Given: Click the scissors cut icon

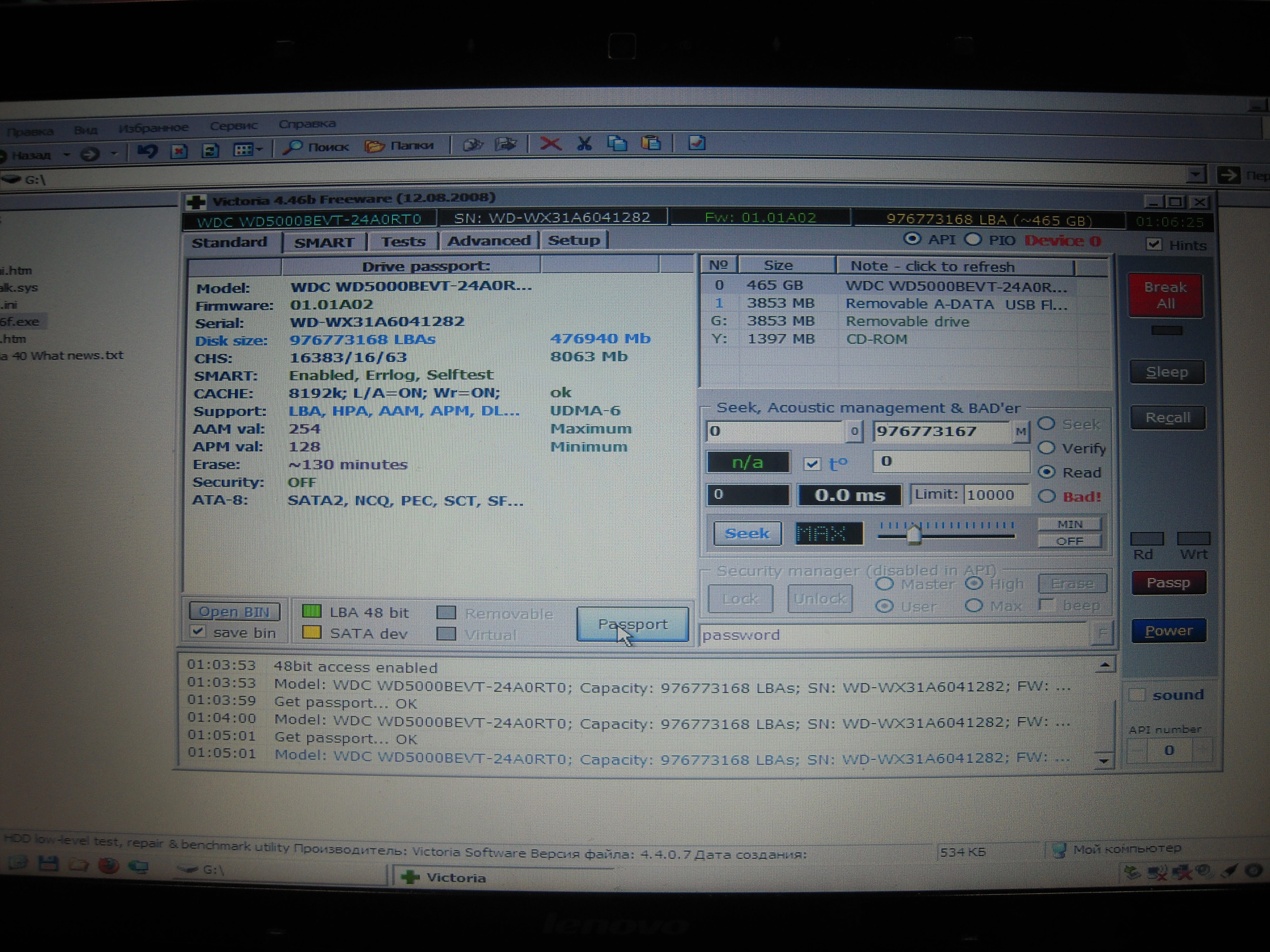Looking at the screenshot, I should tap(584, 143).
